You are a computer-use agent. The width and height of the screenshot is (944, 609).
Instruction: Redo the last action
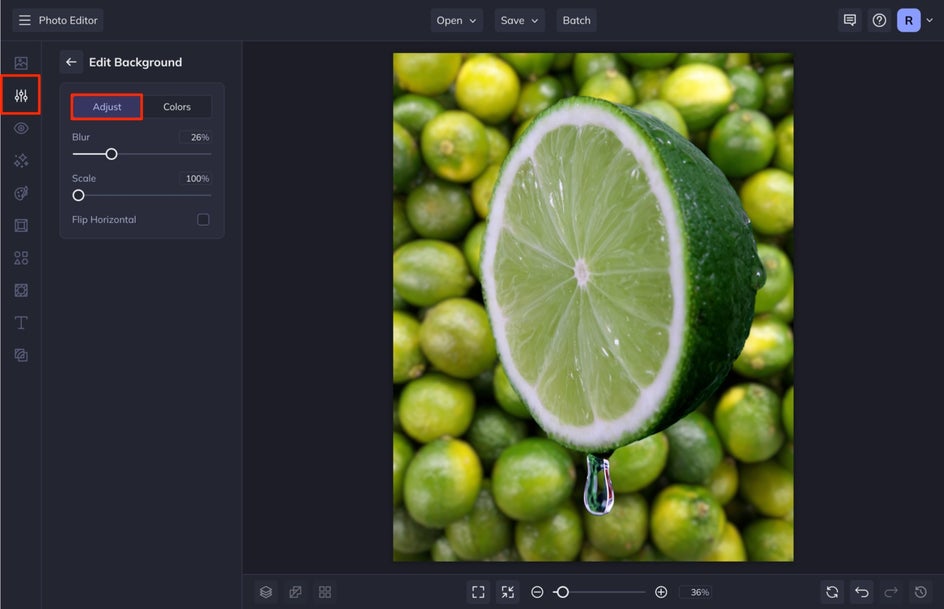891,592
